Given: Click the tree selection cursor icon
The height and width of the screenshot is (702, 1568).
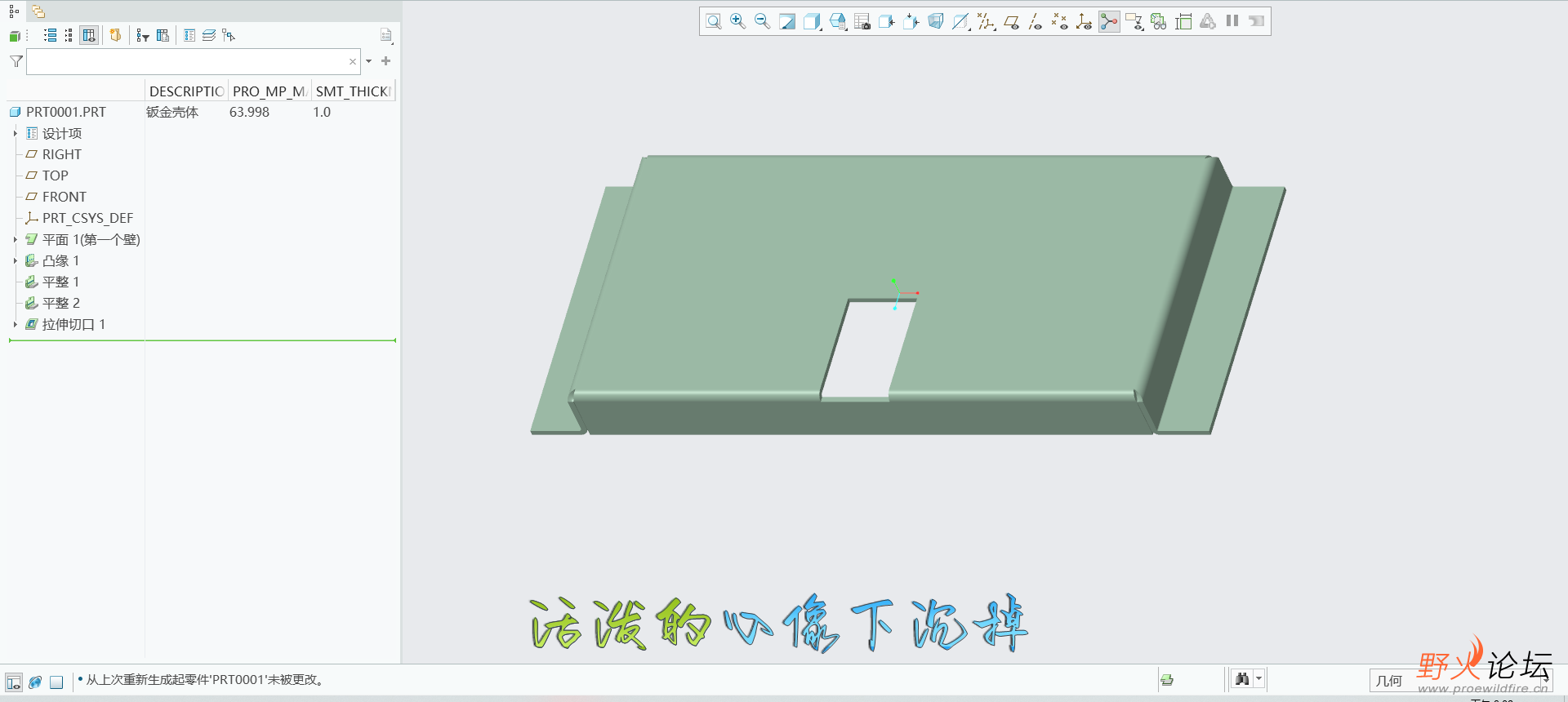Looking at the screenshot, I should [x=229, y=36].
